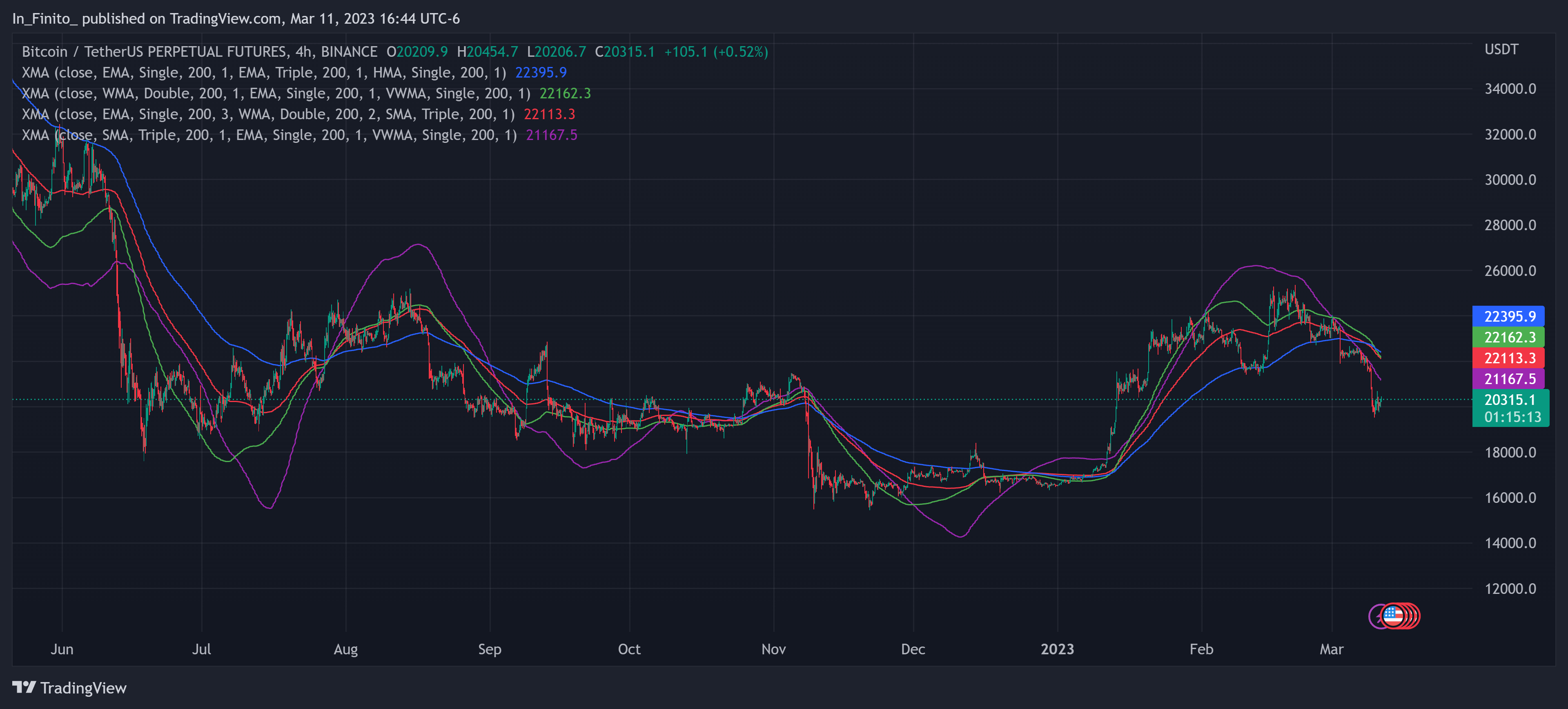Click the Dec label on the time axis
The image size is (1568, 709).
(x=913, y=649)
